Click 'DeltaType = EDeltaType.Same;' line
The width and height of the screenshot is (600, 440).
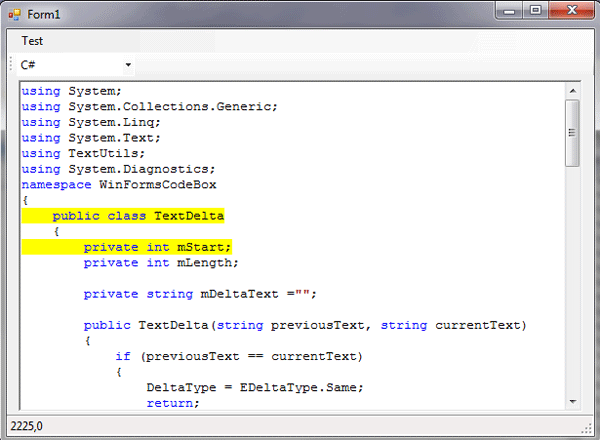tap(255, 388)
